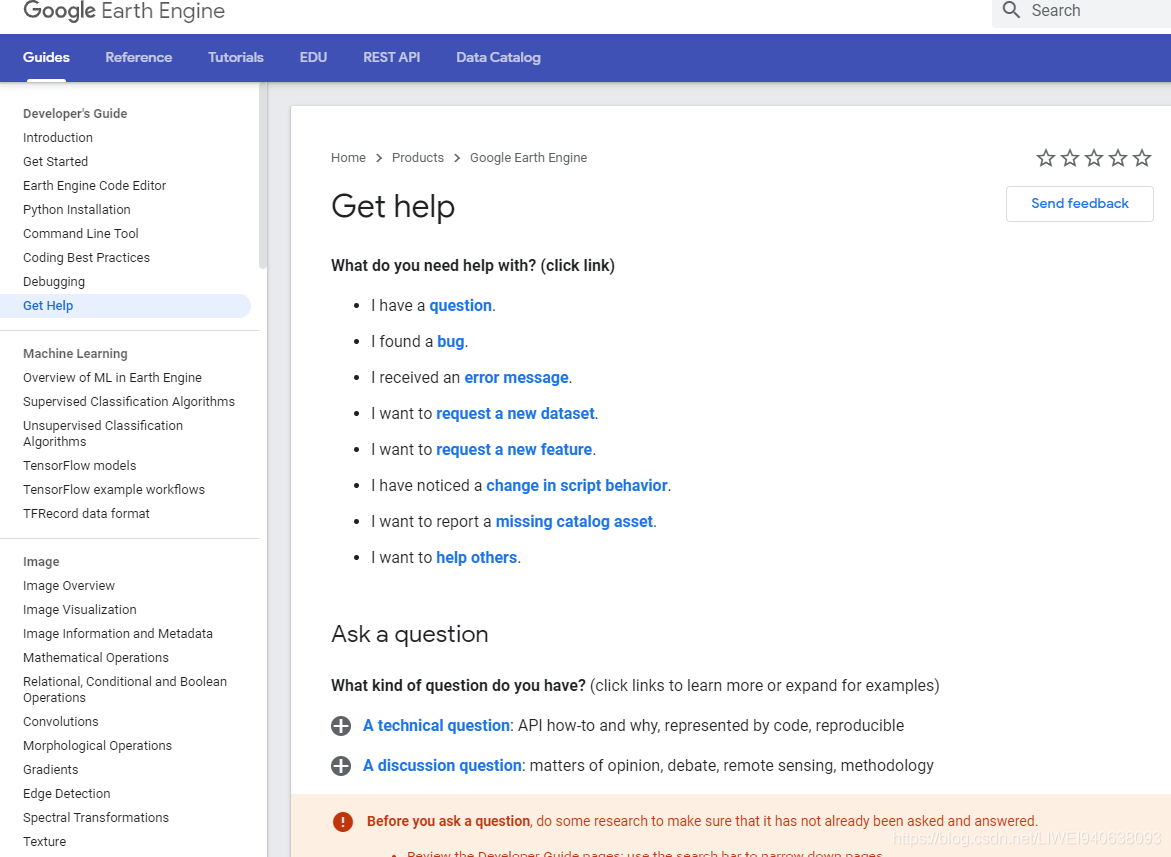The height and width of the screenshot is (857, 1171).
Task: Switch to the Reference tab
Action: pos(139,57)
